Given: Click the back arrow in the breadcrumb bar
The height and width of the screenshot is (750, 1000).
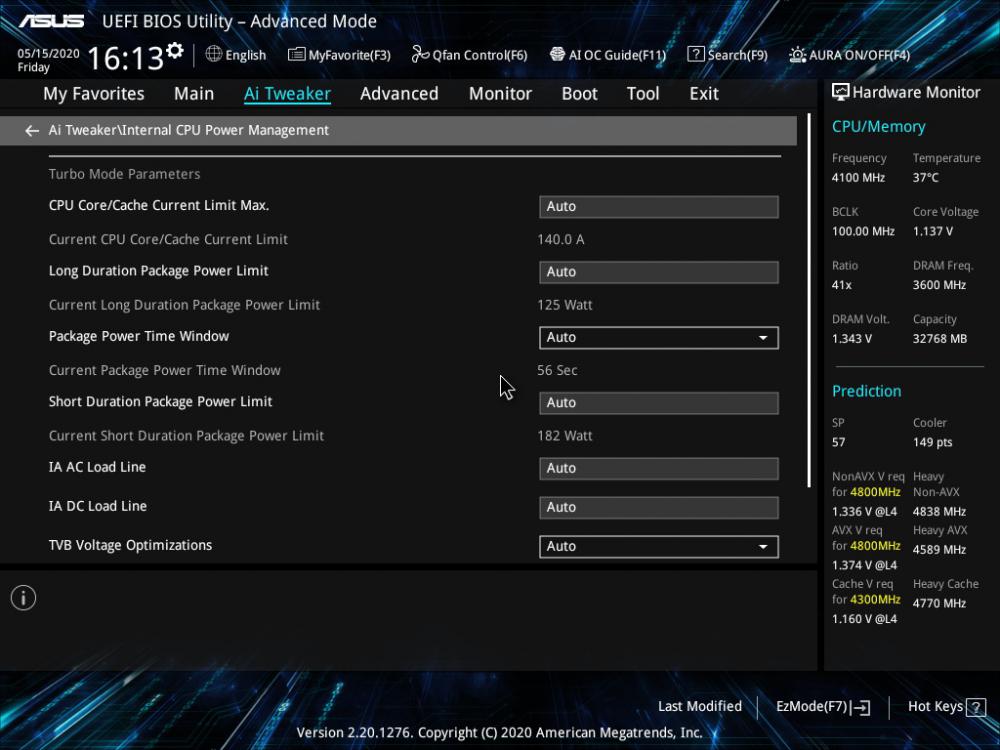Looking at the screenshot, I should [x=31, y=131].
